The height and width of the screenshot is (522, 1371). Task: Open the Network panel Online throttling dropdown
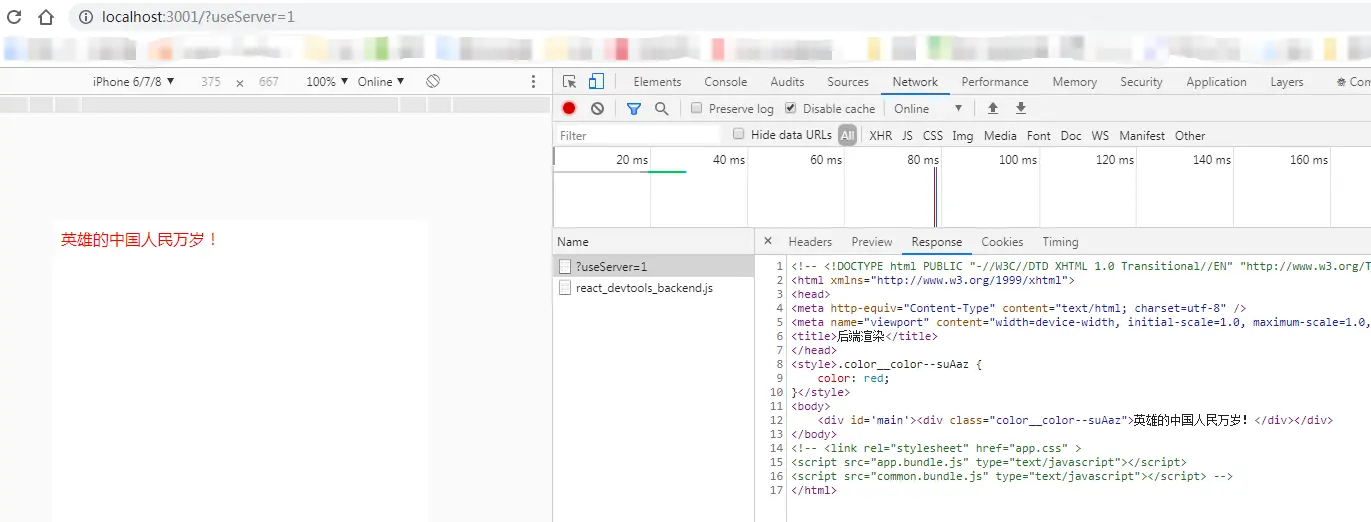click(x=928, y=108)
